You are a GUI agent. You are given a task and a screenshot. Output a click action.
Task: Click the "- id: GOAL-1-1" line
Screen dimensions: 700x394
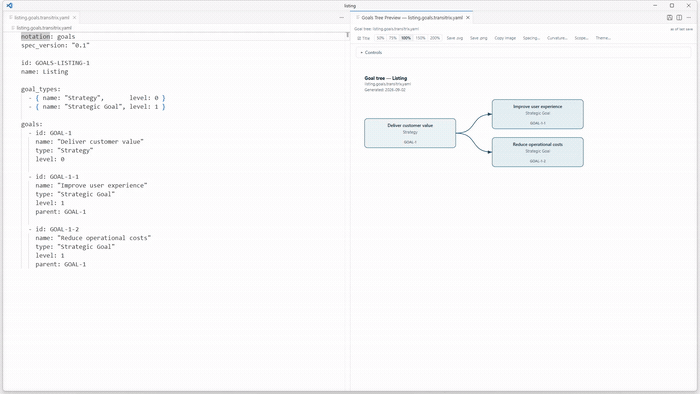pyautogui.click(x=54, y=177)
